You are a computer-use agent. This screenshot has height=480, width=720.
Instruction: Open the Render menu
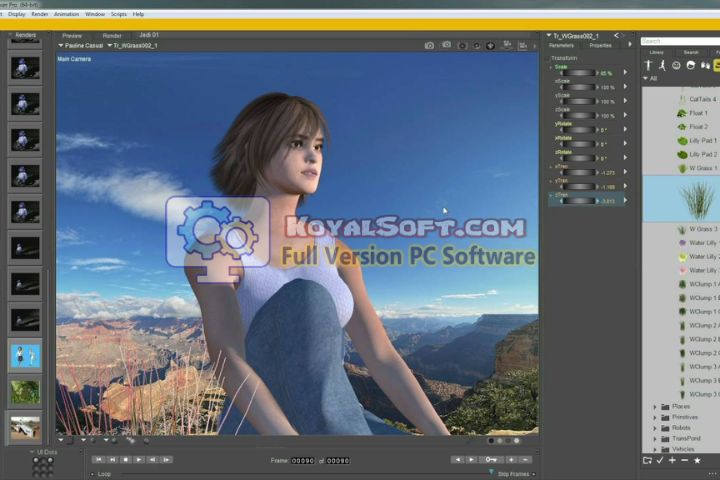(39, 14)
